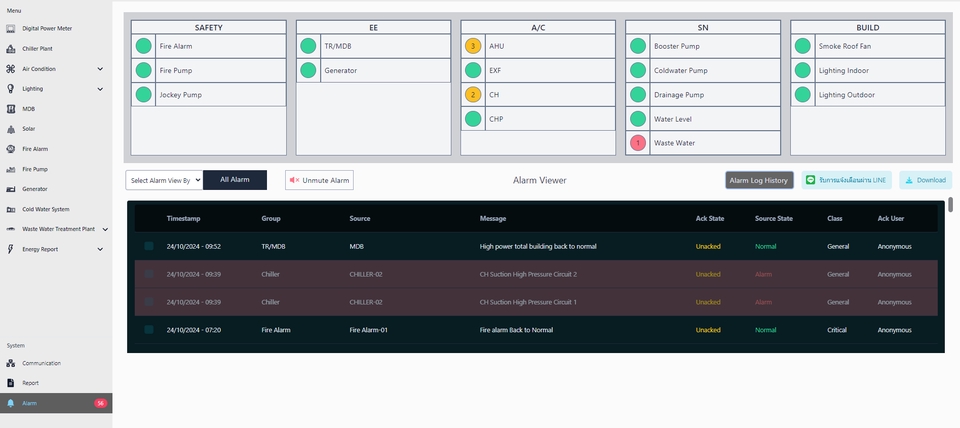
Task: Expand the Energy Report chevron
Action: [x=100, y=249]
